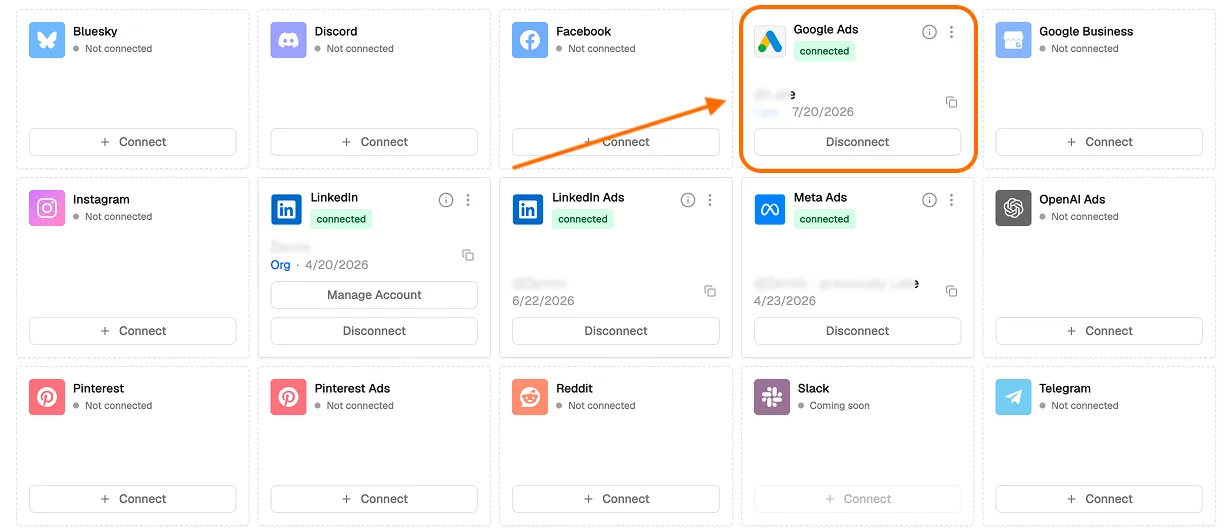The image size is (1232, 531).
Task: Click the Pinterest Ads title text
Action: coord(352,388)
